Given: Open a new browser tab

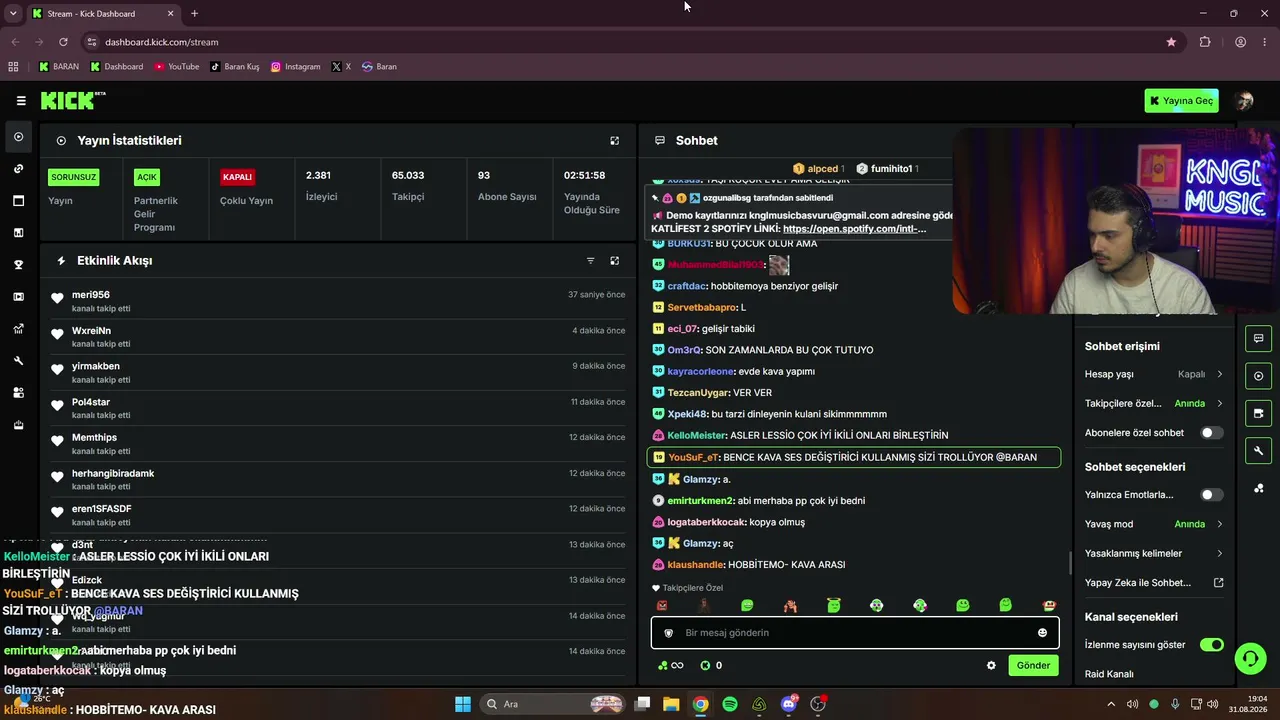Looking at the screenshot, I should [x=194, y=14].
